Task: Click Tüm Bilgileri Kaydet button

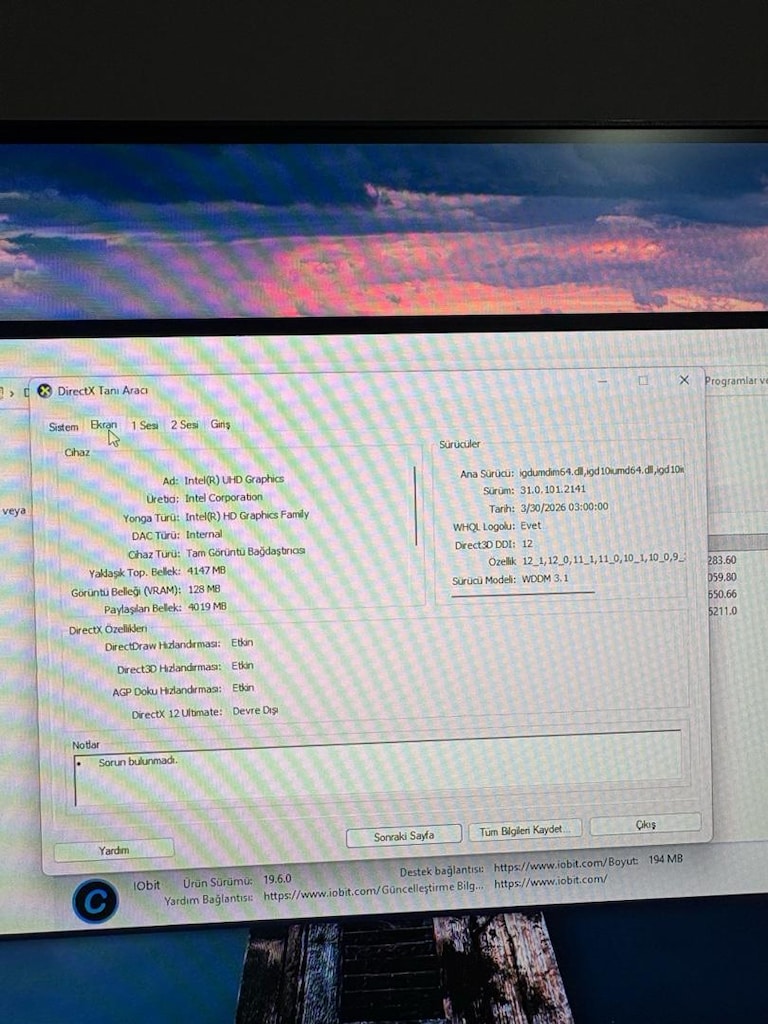Action: (x=524, y=830)
